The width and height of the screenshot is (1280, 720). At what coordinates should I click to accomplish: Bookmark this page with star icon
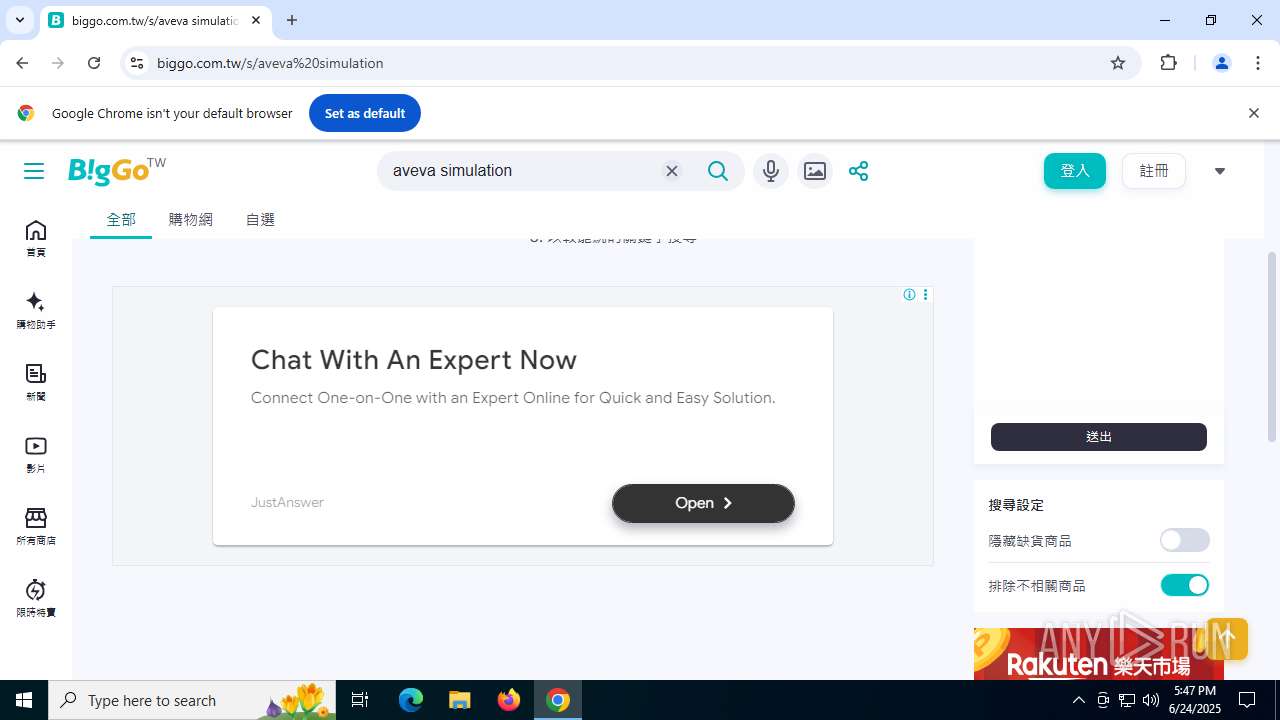click(x=1118, y=63)
